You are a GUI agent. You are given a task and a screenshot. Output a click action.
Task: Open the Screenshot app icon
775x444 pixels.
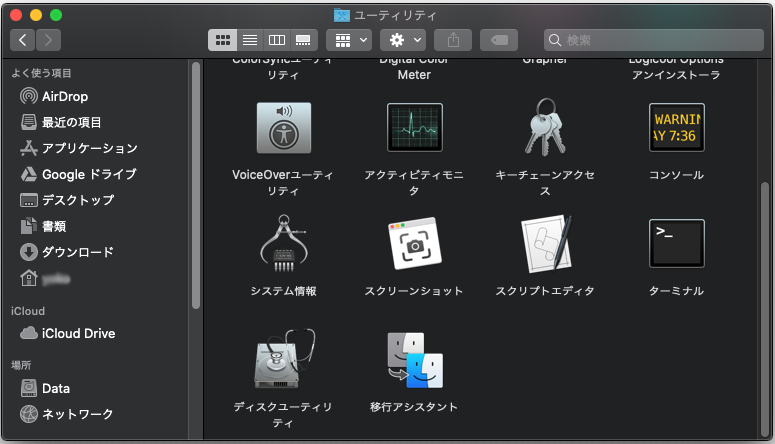click(x=415, y=243)
